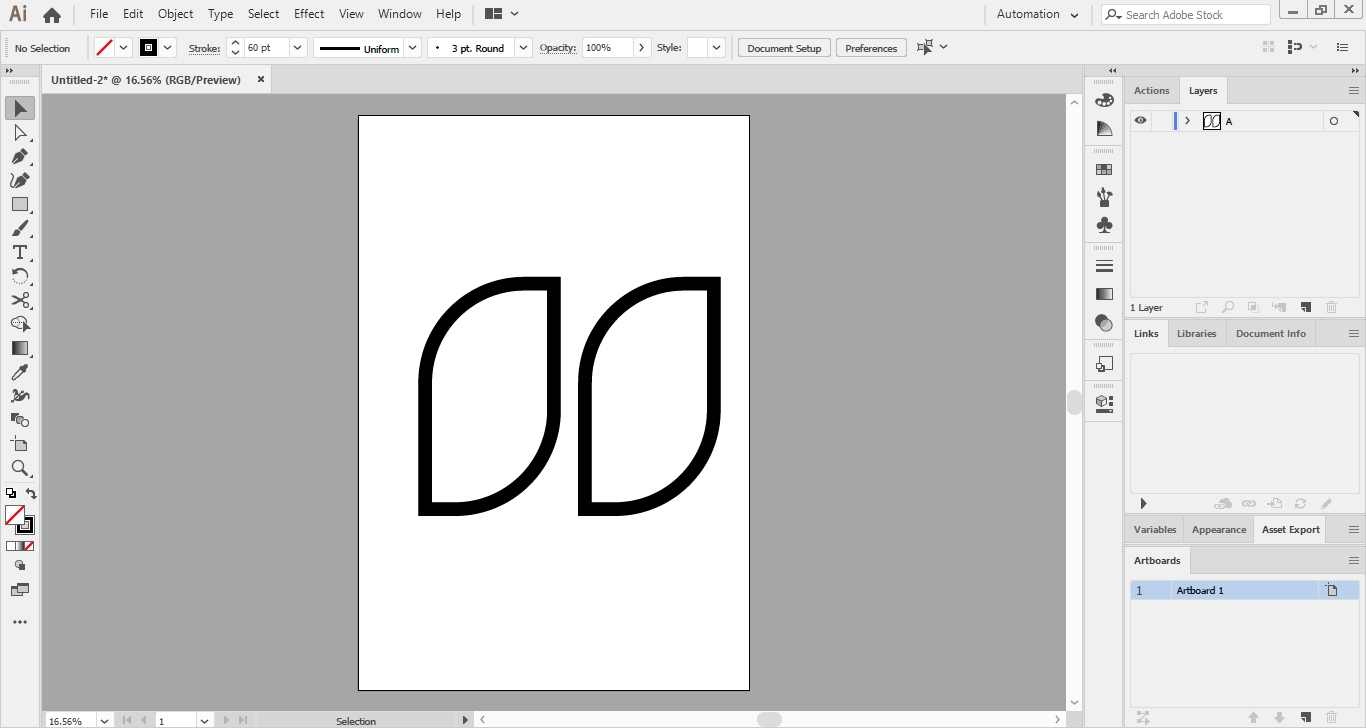Screen dimensions: 1366x728
Task: Select the Direct Selection tool
Action: [20, 132]
